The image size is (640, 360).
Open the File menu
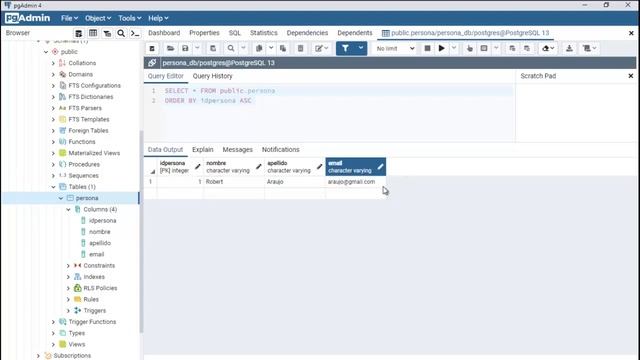tap(69, 18)
